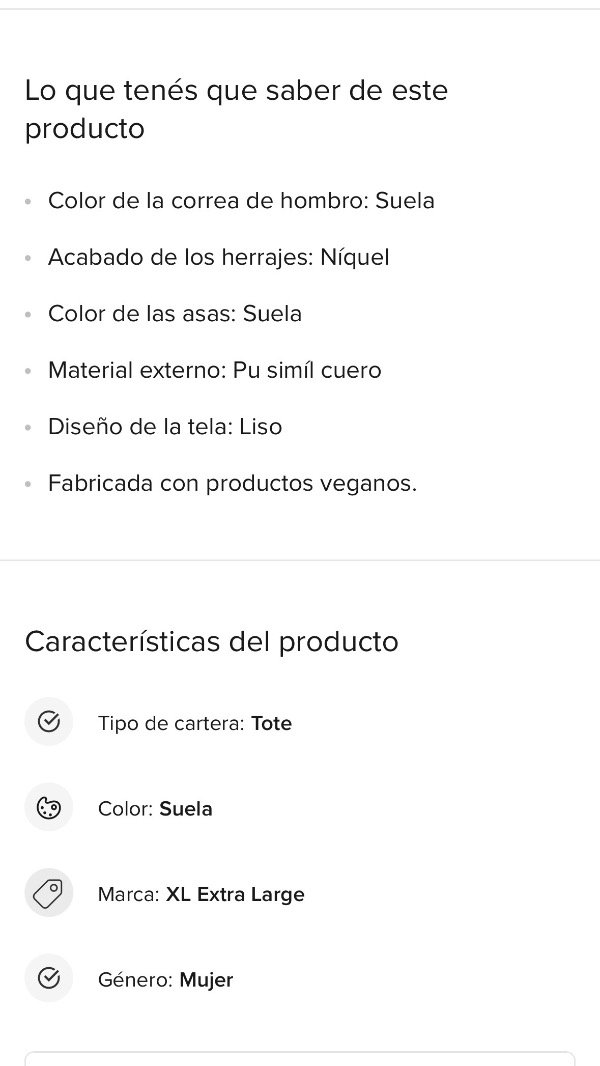Screen dimensions: 600x1066
Task: Click the heading Lo que tenés que saber
Action: (x=236, y=108)
